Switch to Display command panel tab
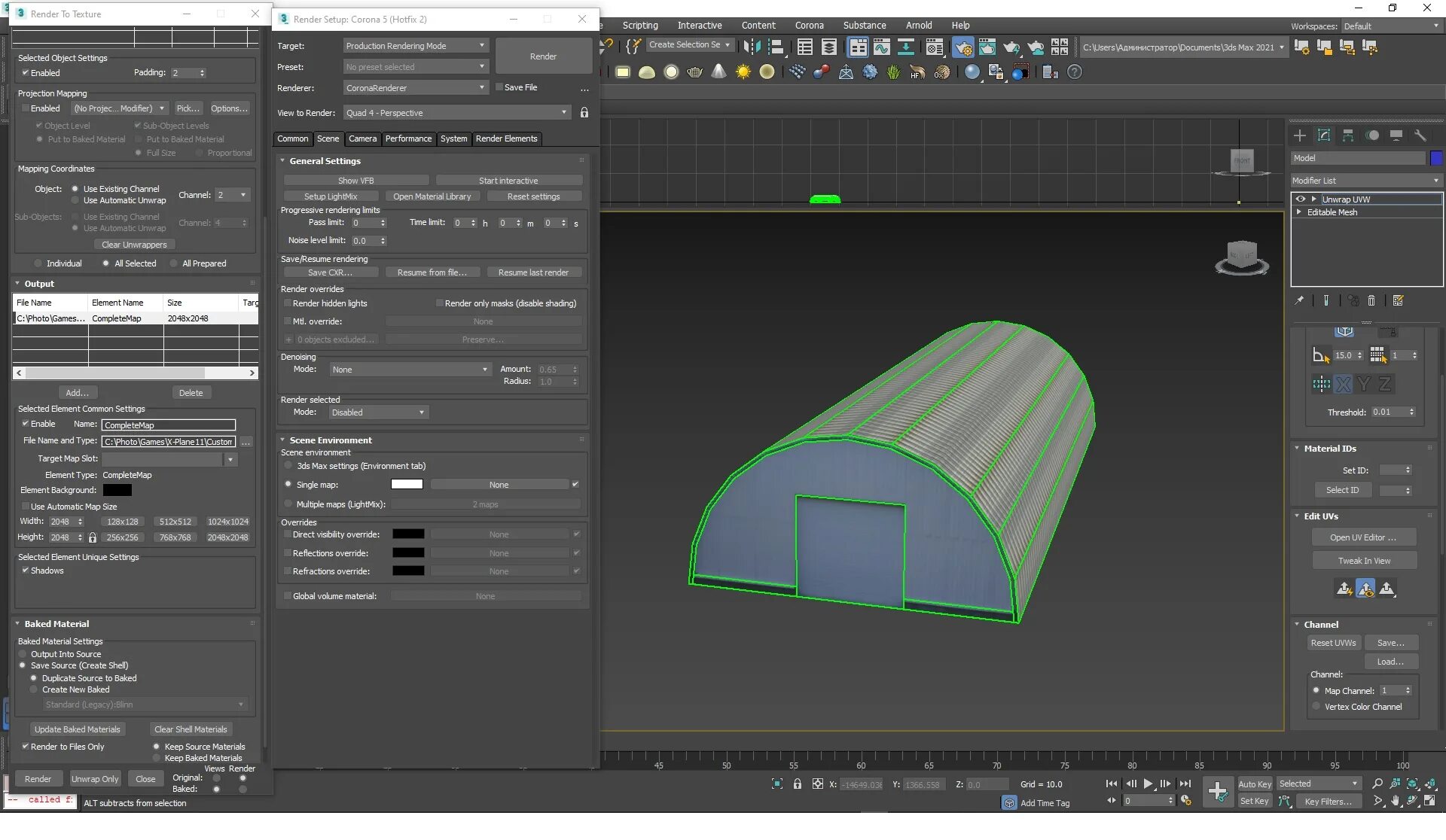 pos(1396,135)
